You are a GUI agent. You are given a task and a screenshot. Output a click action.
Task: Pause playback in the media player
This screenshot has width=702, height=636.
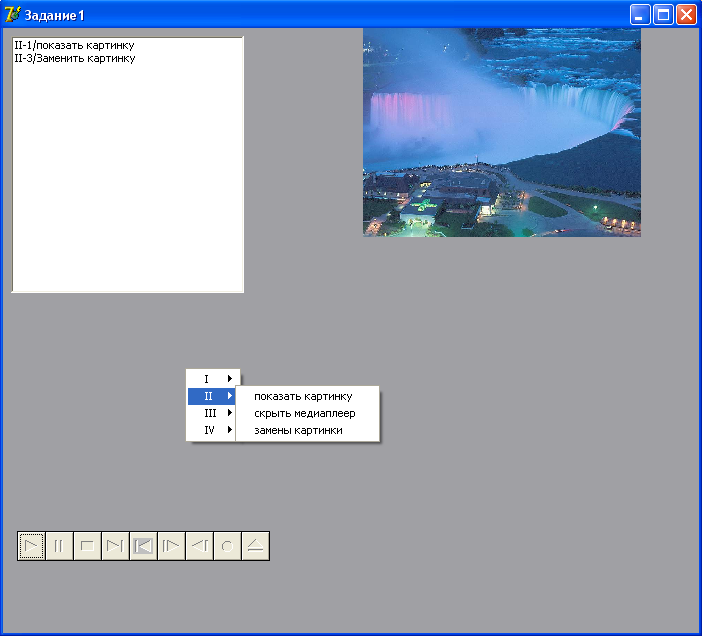59,546
